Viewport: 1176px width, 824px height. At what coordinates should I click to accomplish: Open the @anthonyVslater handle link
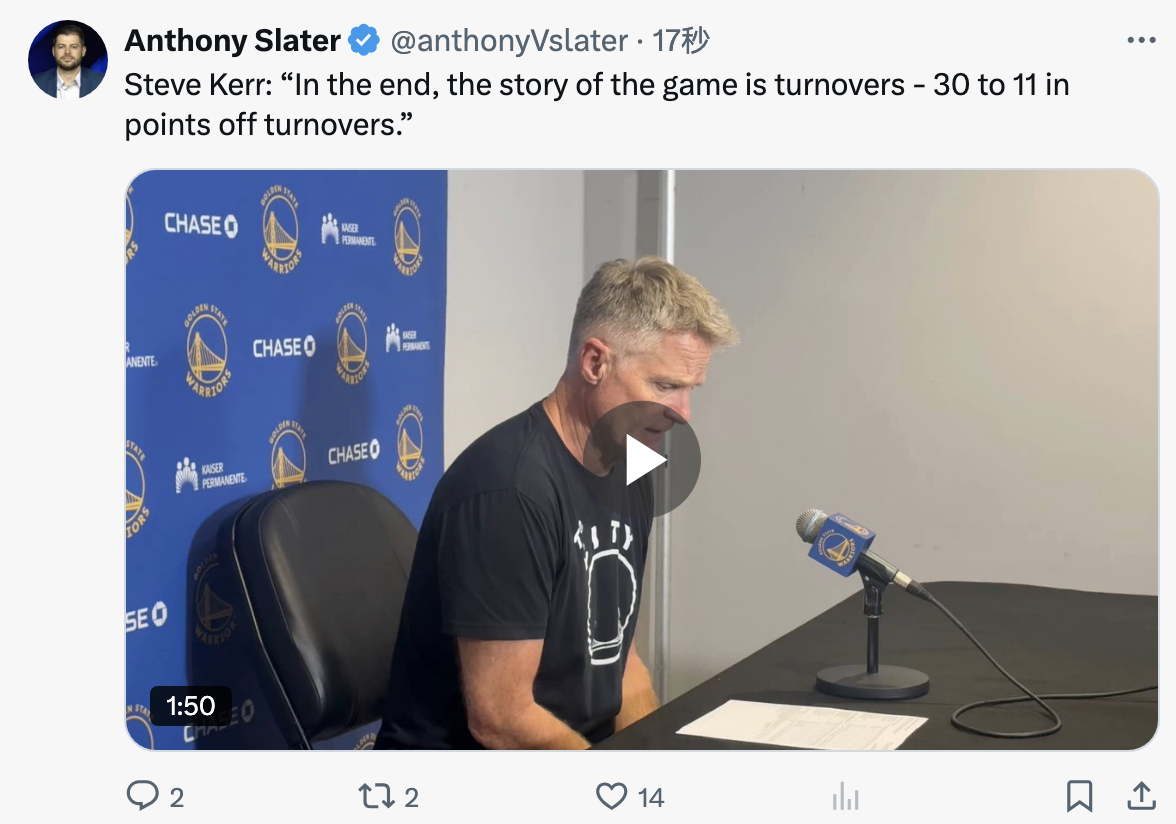point(509,40)
